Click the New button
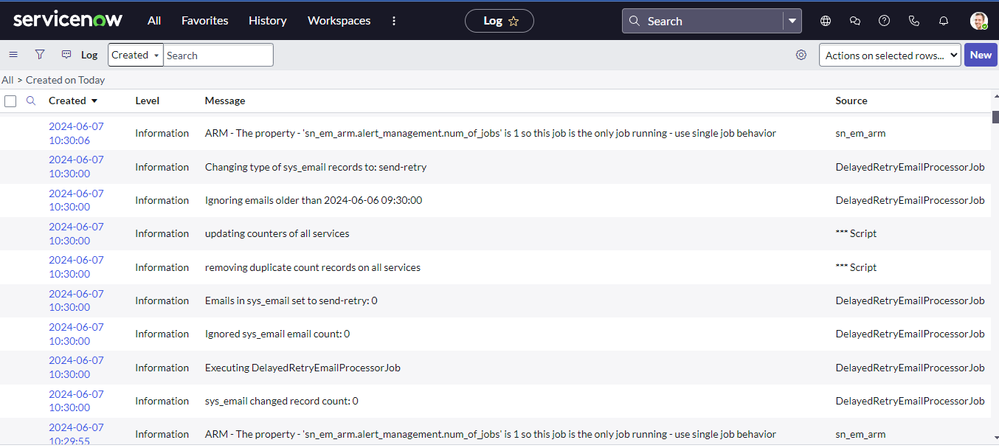Viewport: 999px width, 446px height. [981, 55]
